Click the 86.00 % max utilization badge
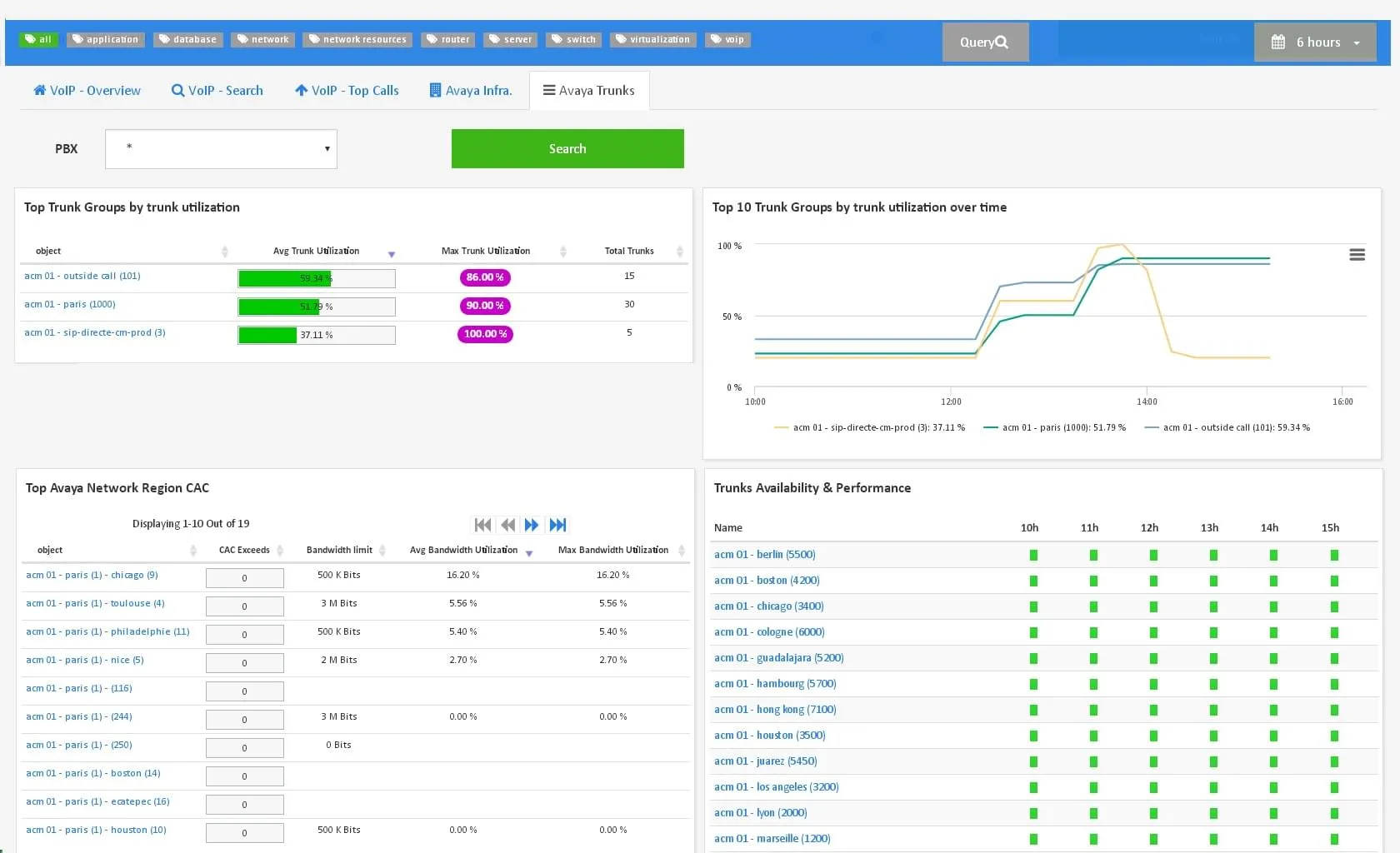1400x853 pixels. (x=485, y=277)
